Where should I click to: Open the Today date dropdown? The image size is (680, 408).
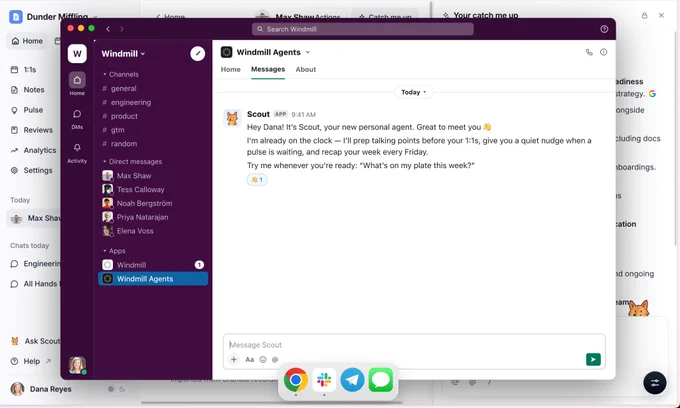coord(414,92)
